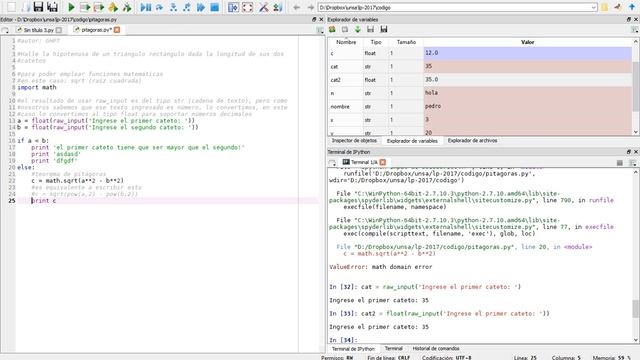Image resolution: width=640 pixels, height=360 pixels.
Task: Switch to Explorador de variables tab
Action: [x=412, y=141]
